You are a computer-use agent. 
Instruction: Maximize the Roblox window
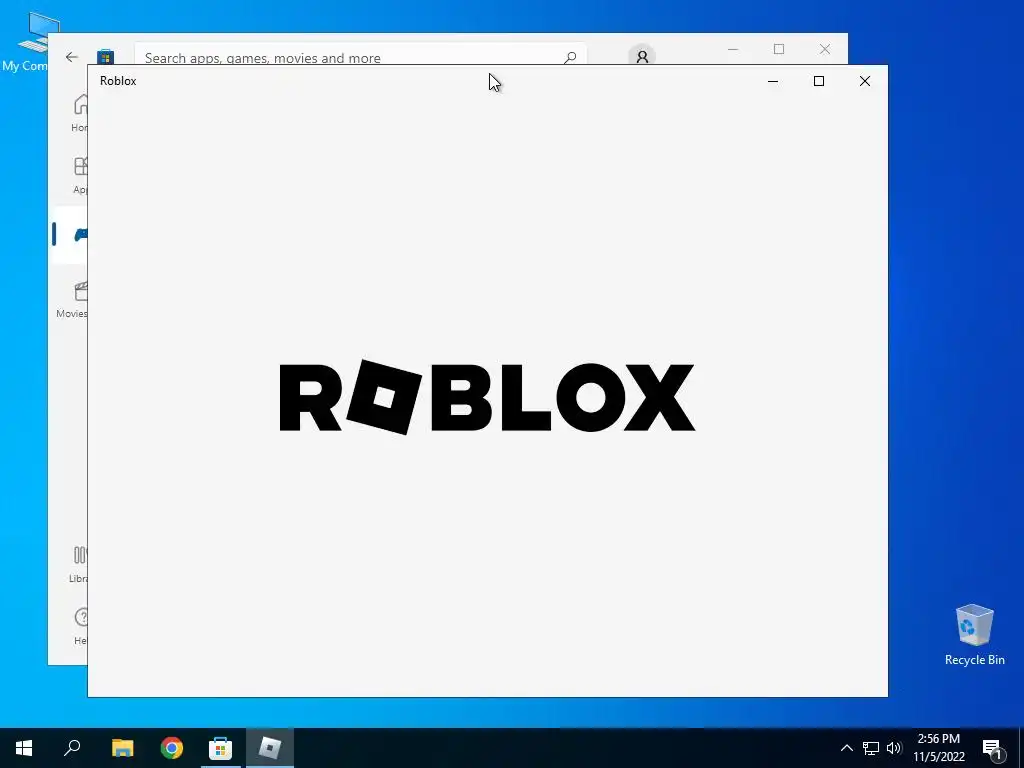819,81
